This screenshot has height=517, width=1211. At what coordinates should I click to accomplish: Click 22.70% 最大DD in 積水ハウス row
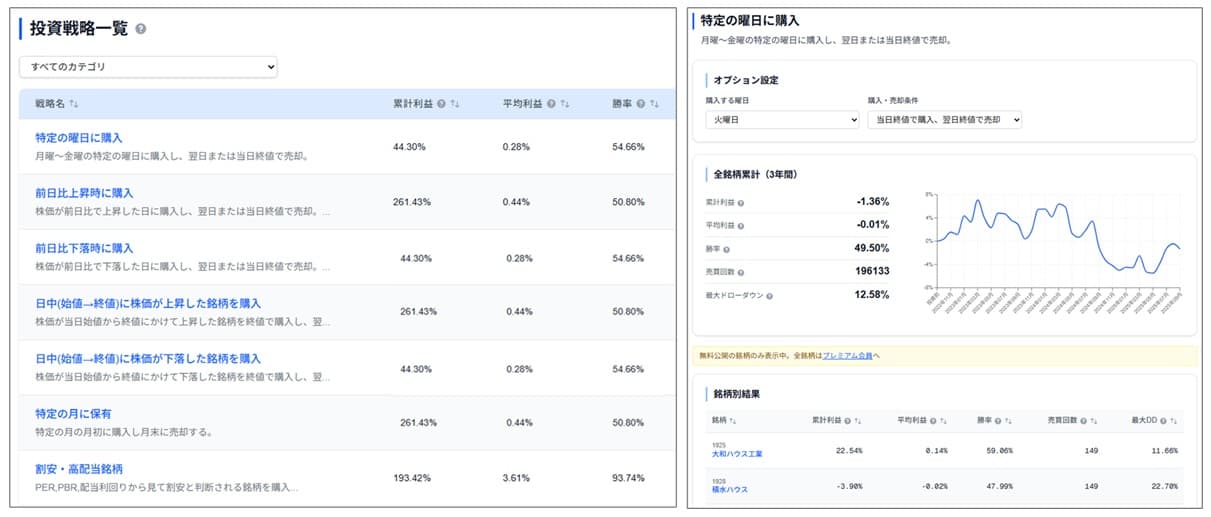[x=1164, y=487]
